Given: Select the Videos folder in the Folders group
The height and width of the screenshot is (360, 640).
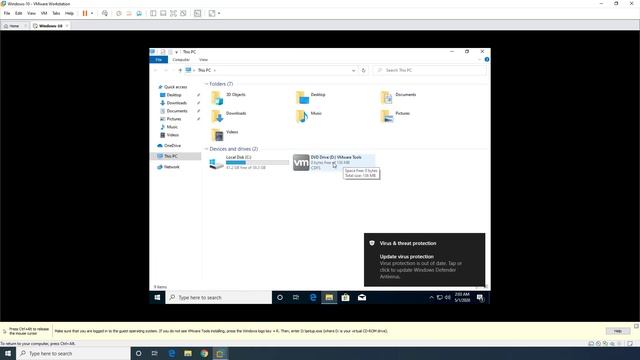Looking at the screenshot, I should (x=224, y=135).
